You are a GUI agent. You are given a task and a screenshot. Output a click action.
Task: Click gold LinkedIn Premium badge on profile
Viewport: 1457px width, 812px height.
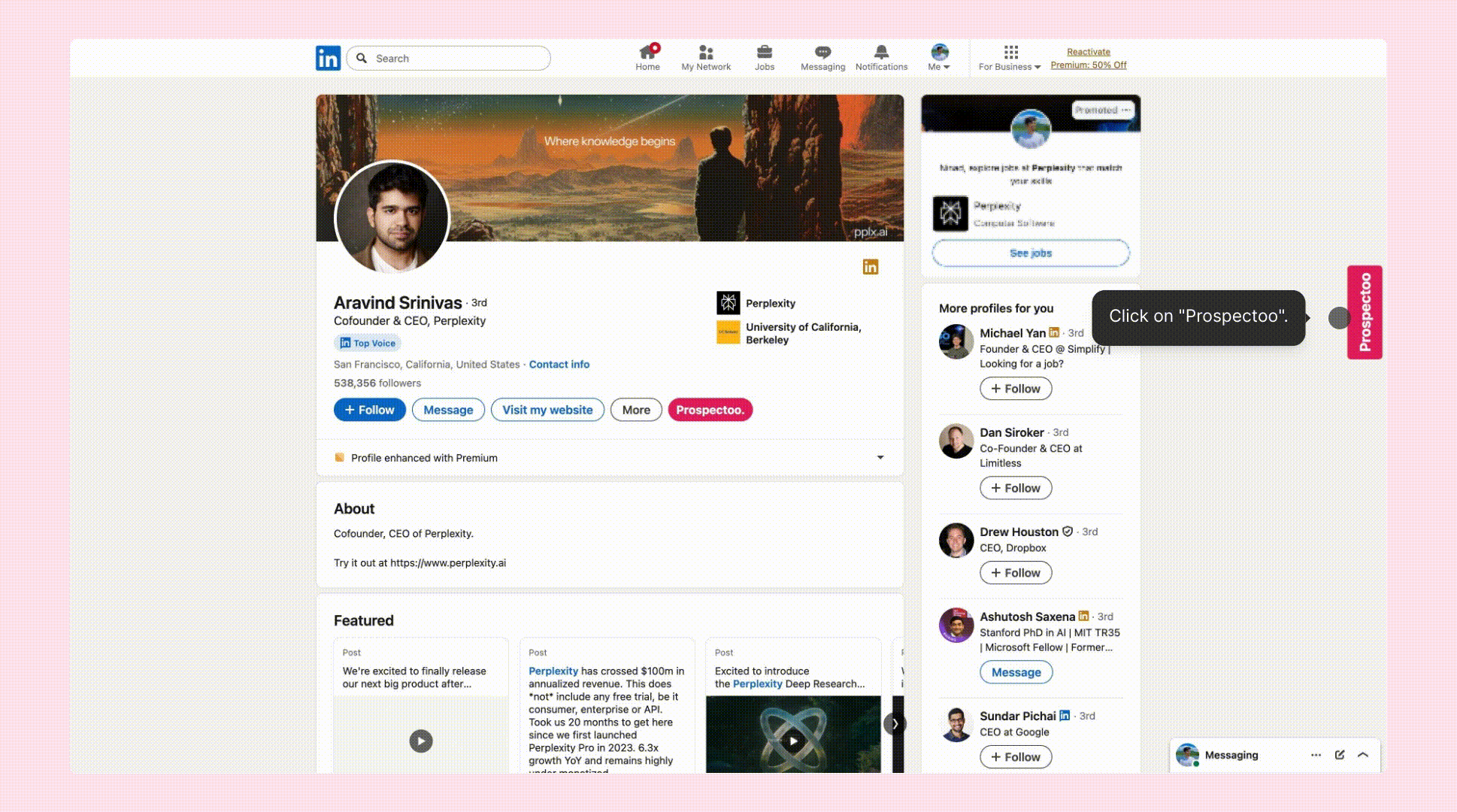coord(870,267)
